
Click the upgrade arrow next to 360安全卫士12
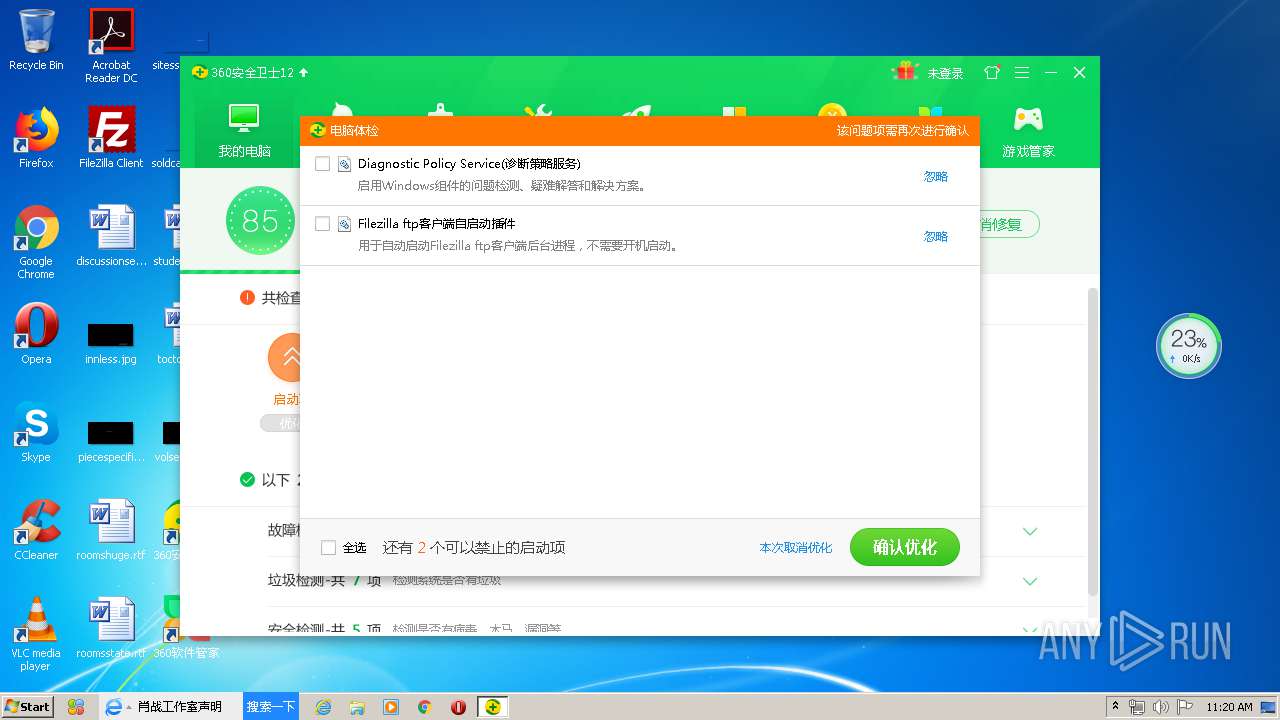pyautogui.click(x=304, y=73)
